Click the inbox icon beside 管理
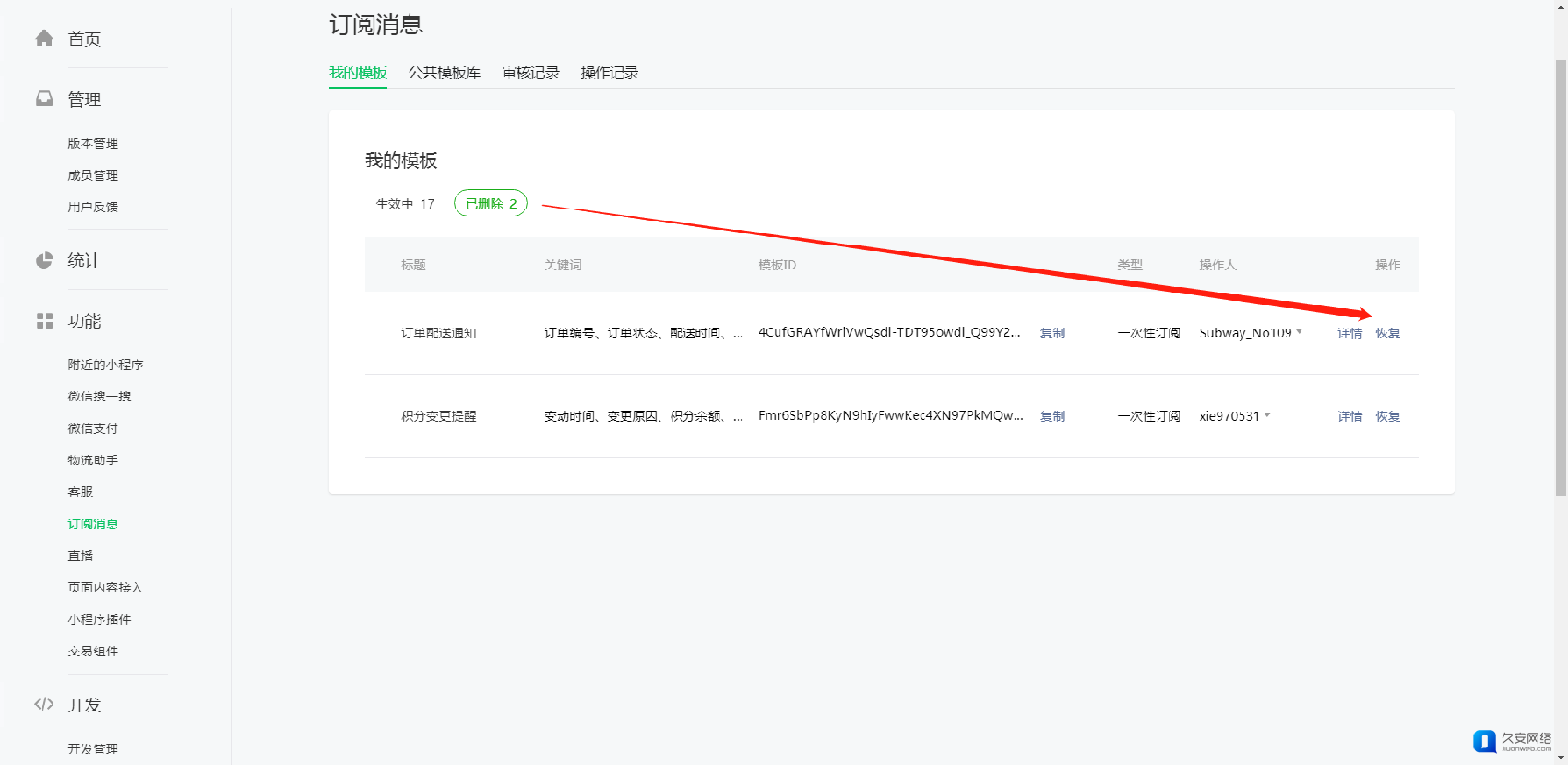The width and height of the screenshot is (1568, 765). click(x=44, y=99)
